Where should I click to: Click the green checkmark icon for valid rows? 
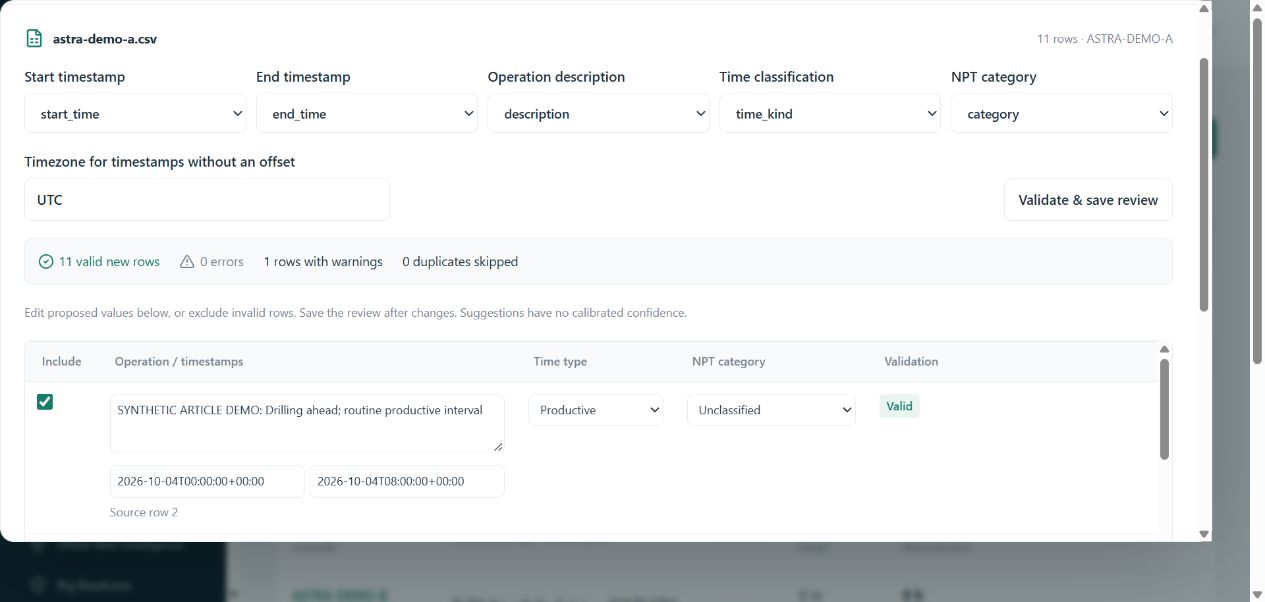click(x=46, y=262)
